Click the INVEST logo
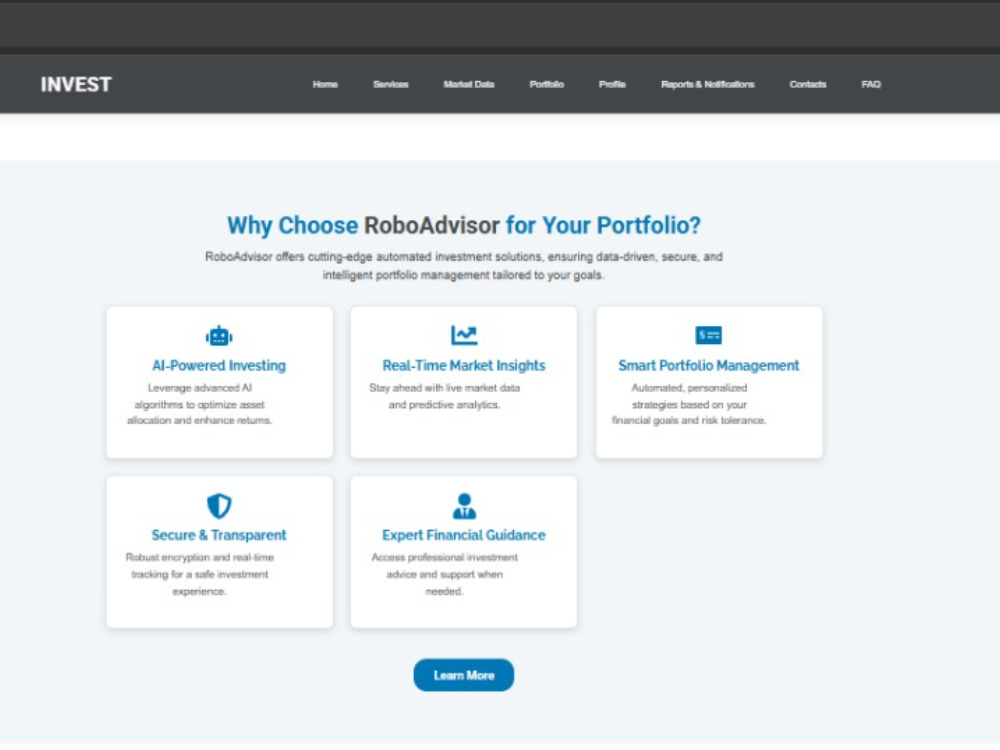The height and width of the screenshot is (750, 1000). click(76, 84)
